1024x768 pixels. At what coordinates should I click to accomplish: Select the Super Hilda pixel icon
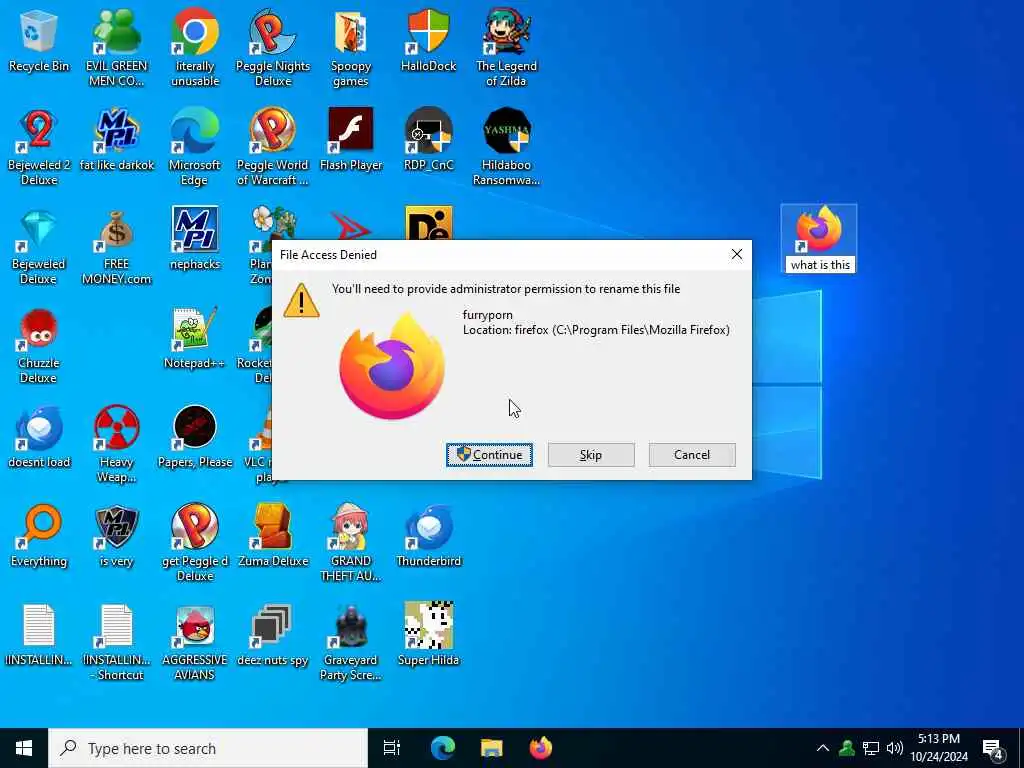tap(428, 635)
